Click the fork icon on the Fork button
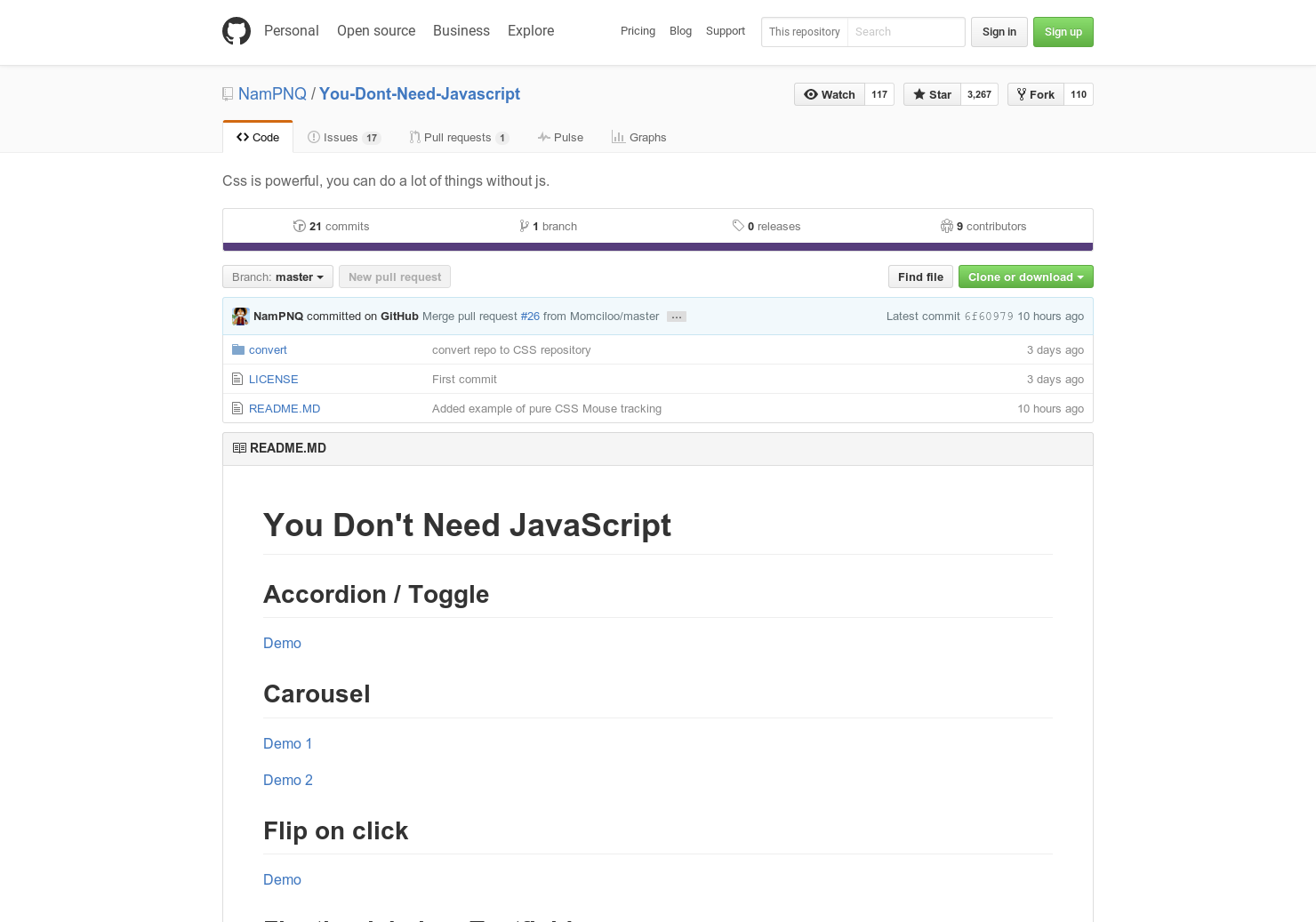 [x=1020, y=94]
